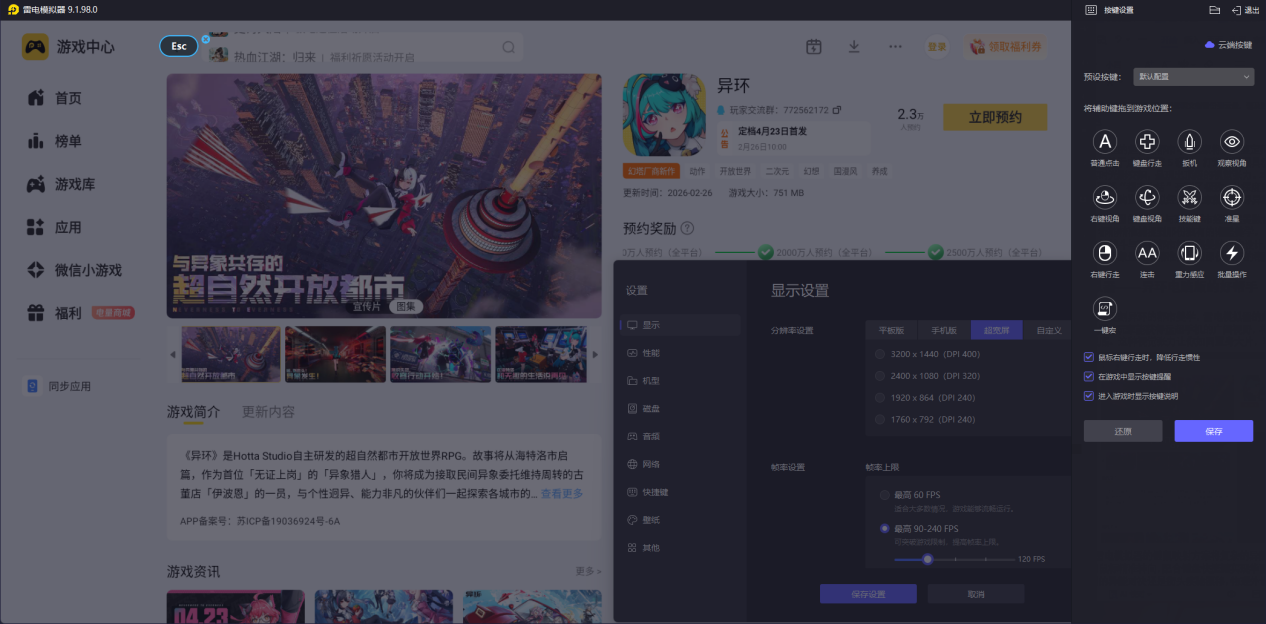Open the 预设按键 默认配置 dropdown
This screenshot has height=624, width=1266.
(x=1194, y=76)
